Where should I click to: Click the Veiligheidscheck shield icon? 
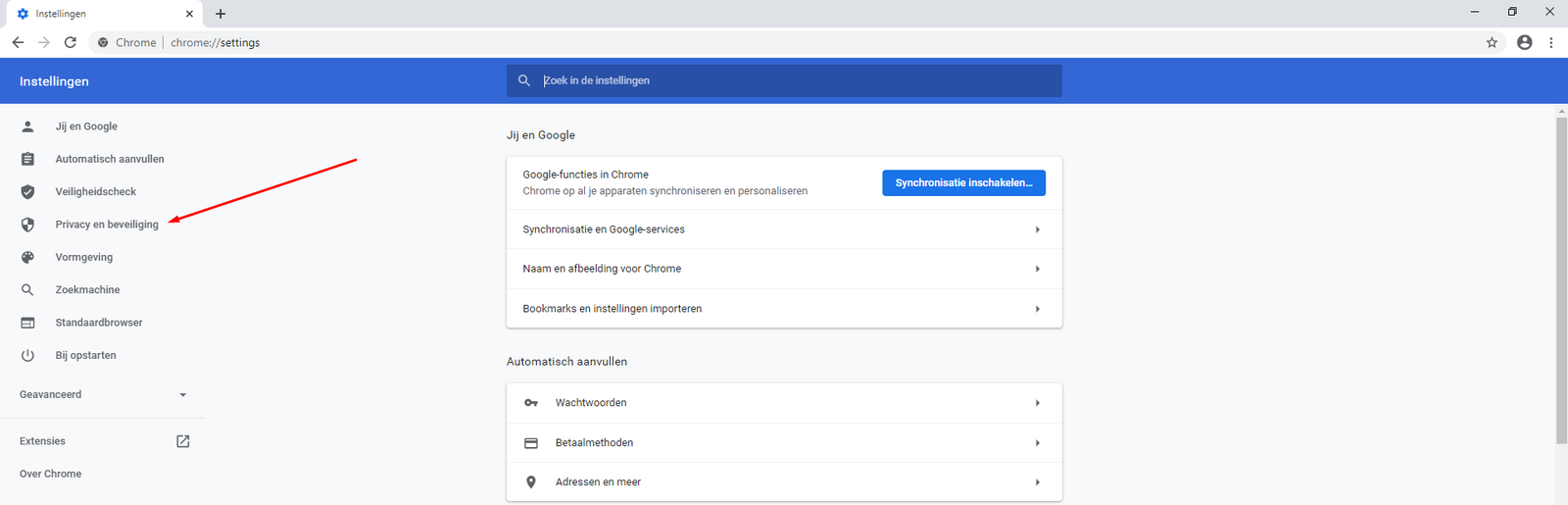(27, 192)
